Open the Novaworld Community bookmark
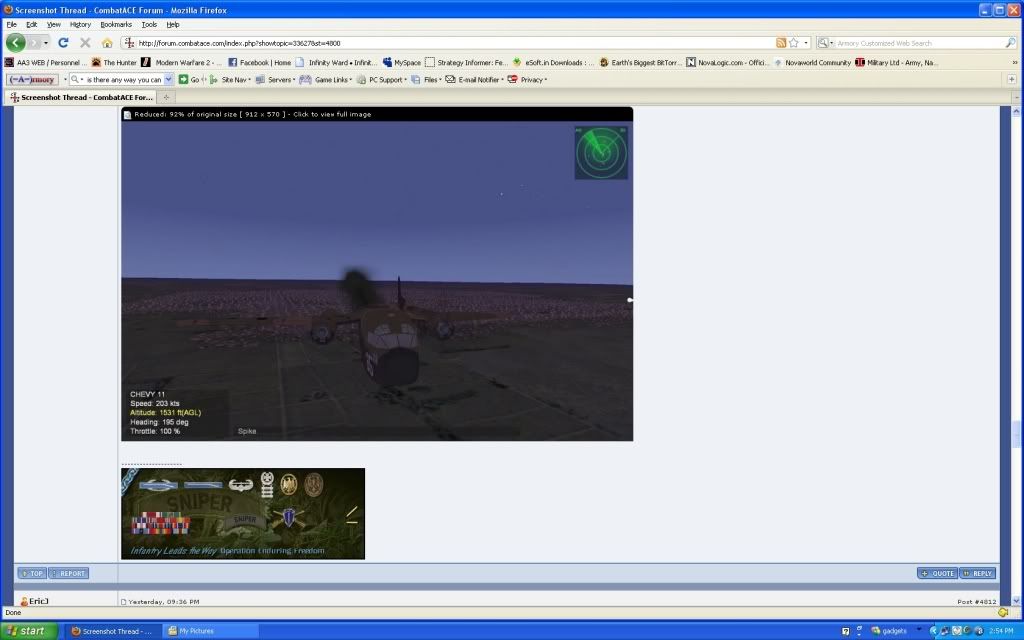 812,63
